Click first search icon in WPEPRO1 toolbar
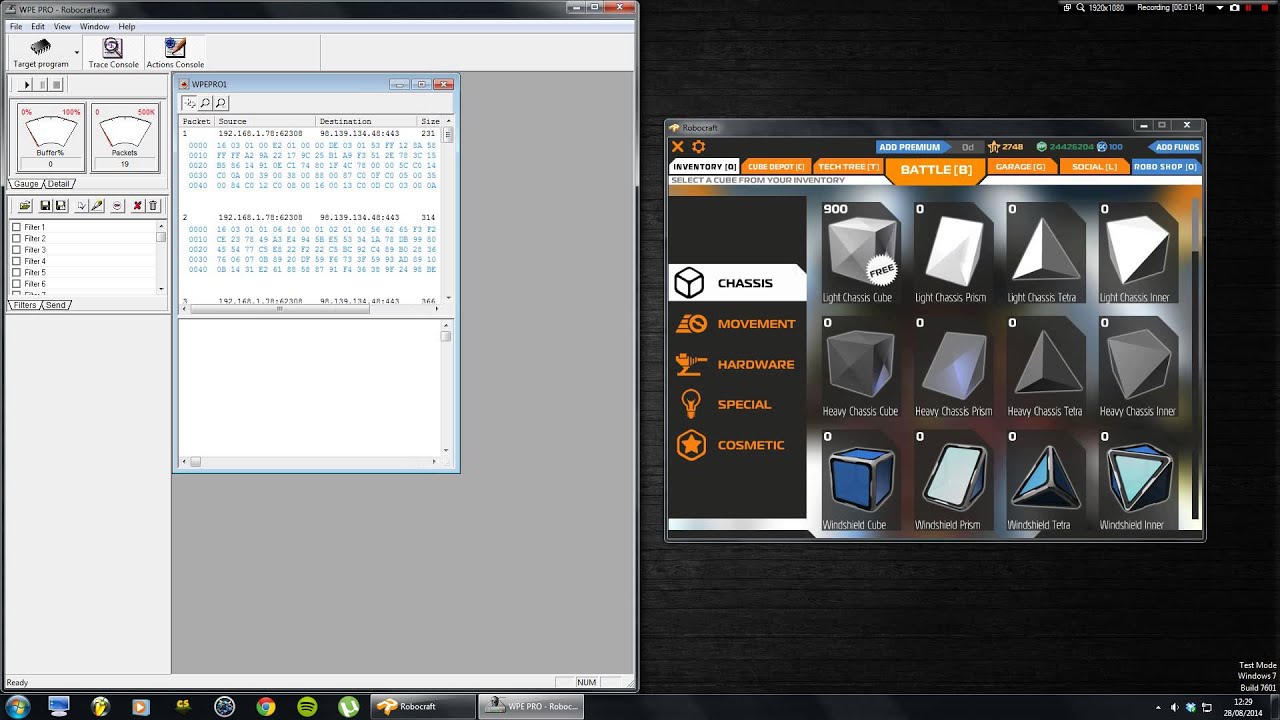This screenshot has width=1280, height=720. click(205, 103)
